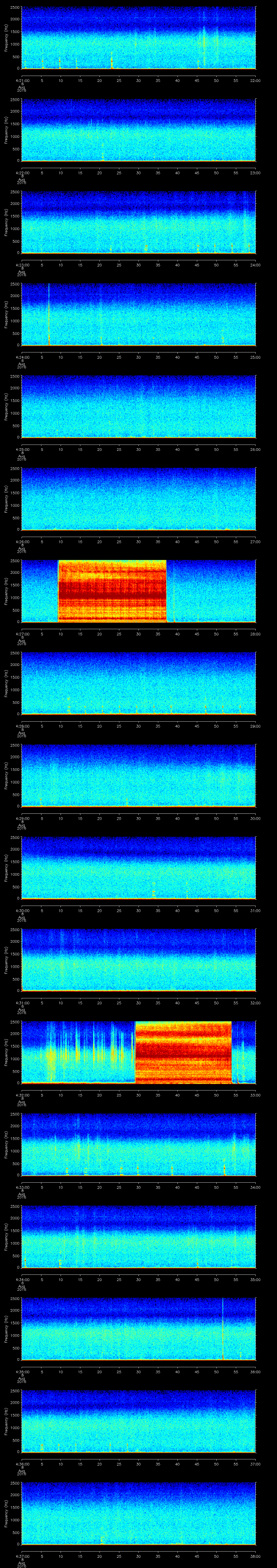
Task: Click the red noise block in the 4:32:00 spectrogram
Action: [183, 1052]
